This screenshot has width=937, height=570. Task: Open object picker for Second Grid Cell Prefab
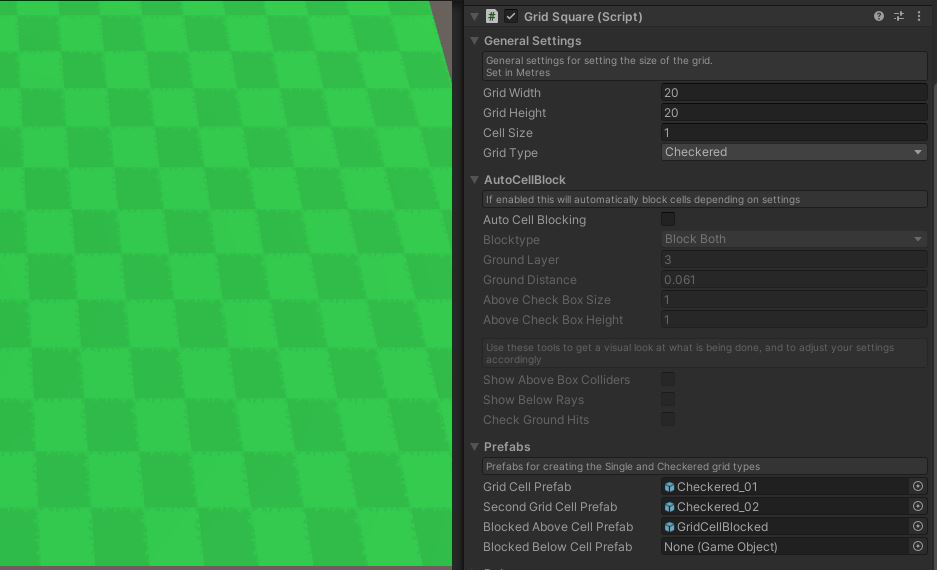tap(918, 506)
